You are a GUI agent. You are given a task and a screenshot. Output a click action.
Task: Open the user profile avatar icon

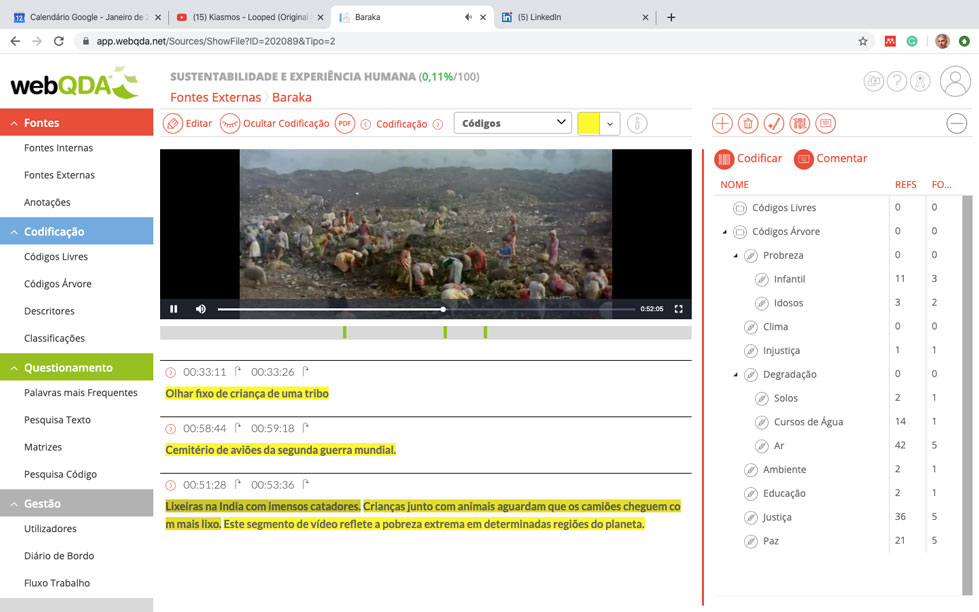955,81
